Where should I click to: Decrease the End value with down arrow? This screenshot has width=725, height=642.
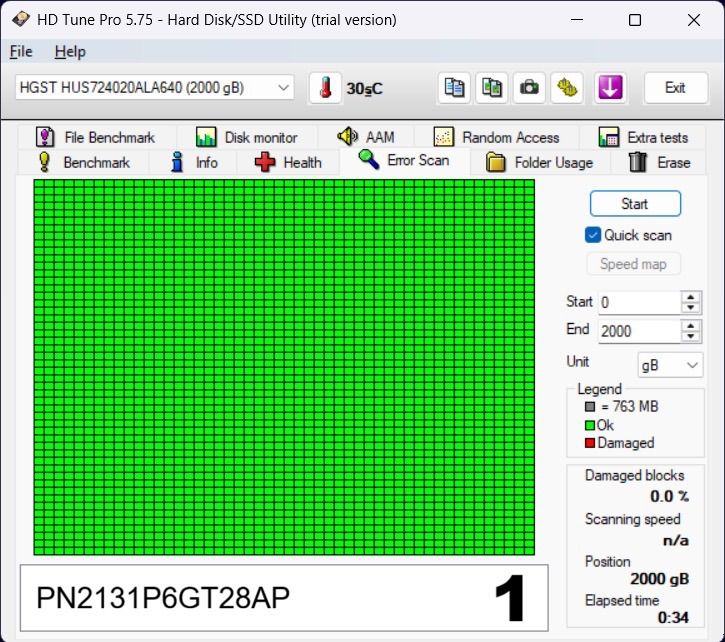[x=691, y=337]
